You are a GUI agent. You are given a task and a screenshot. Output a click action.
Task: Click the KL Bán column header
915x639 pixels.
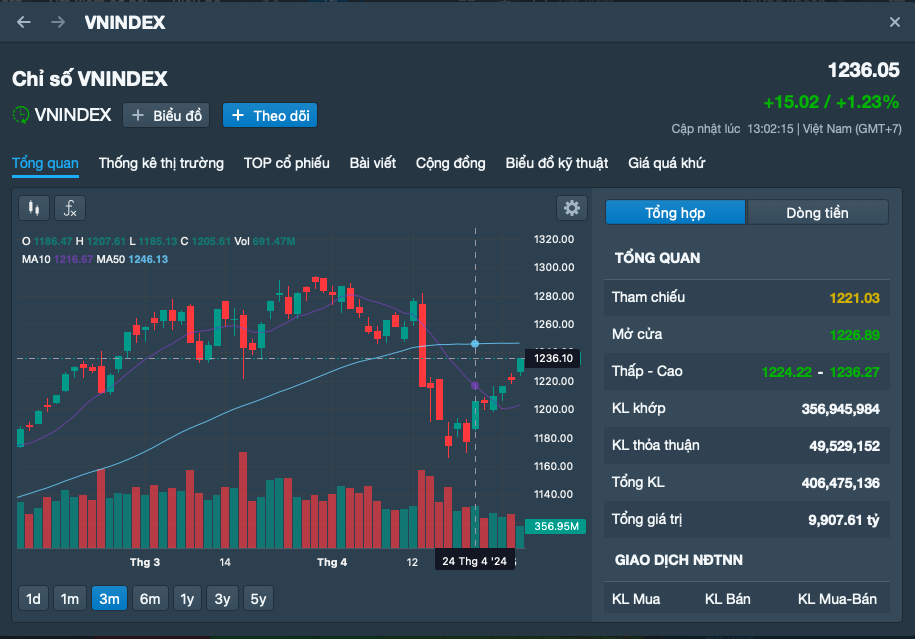(x=728, y=599)
